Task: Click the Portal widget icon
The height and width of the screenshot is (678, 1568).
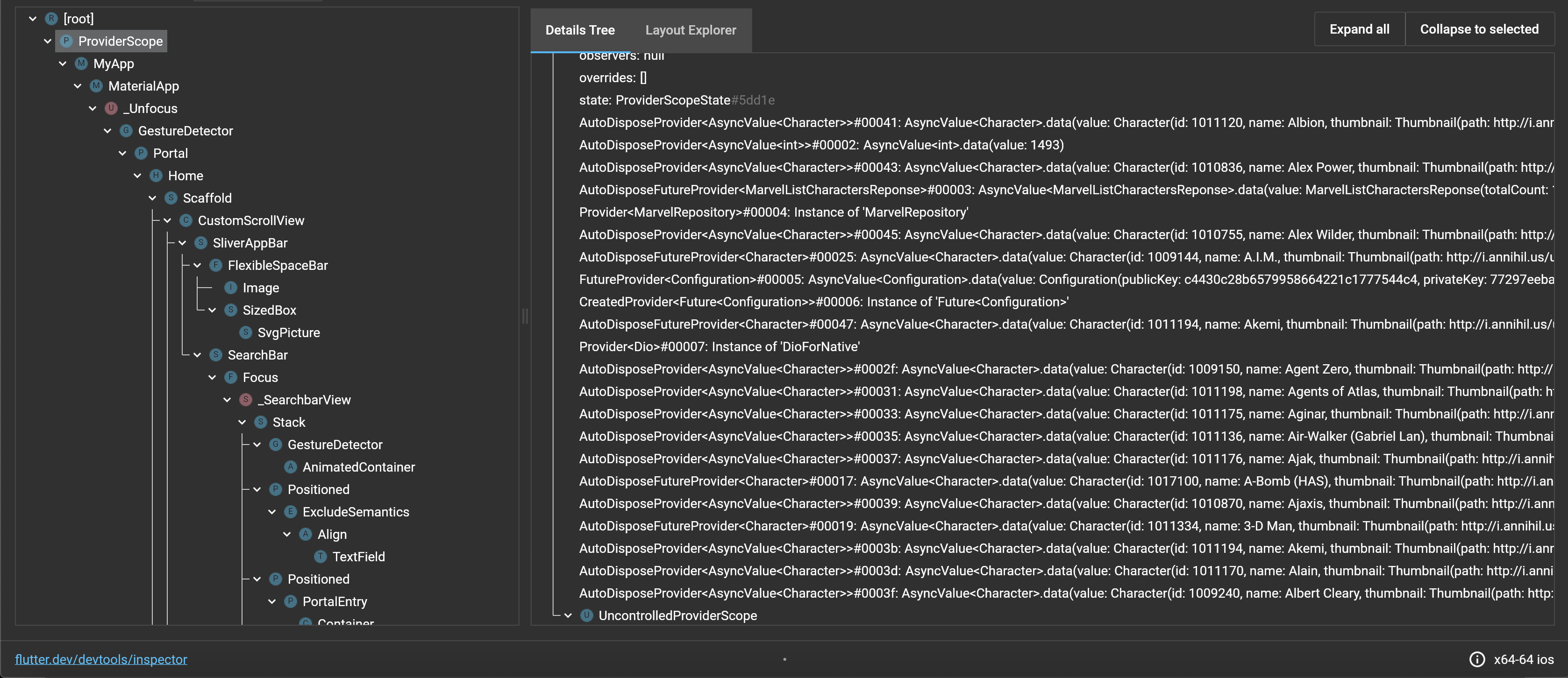Action: 141,153
